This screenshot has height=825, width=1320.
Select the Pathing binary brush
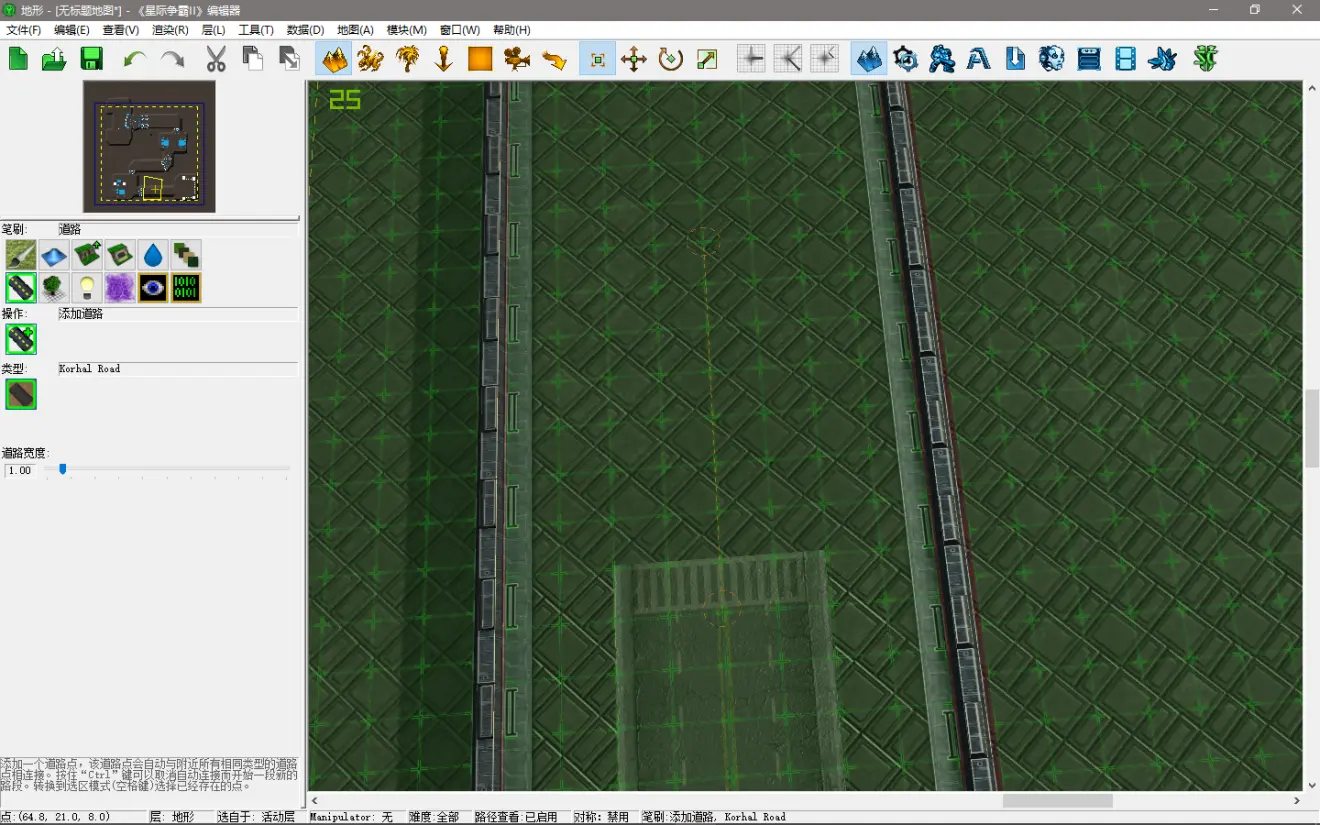point(186,288)
